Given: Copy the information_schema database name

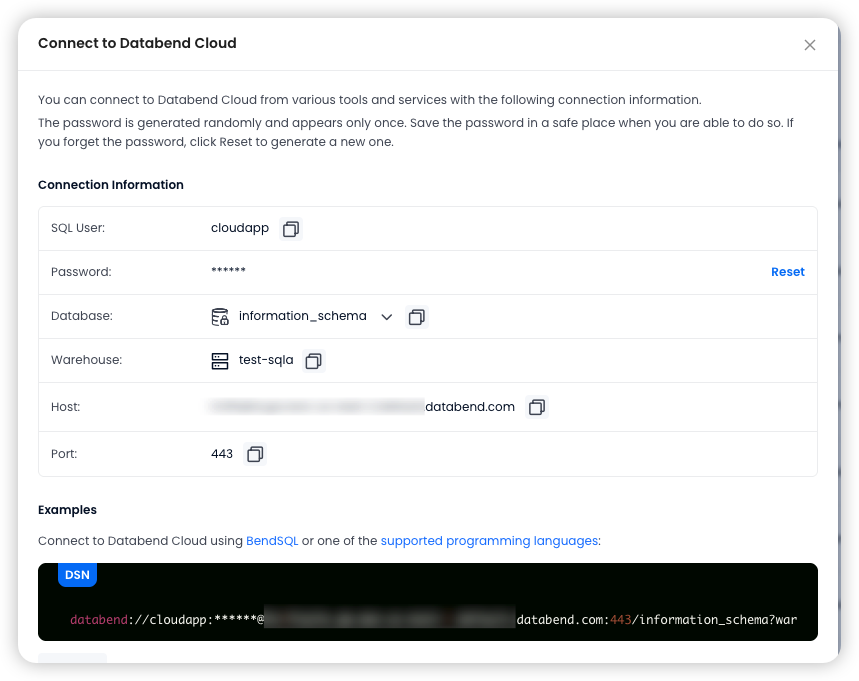Looking at the screenshot, I should [416, 317].
